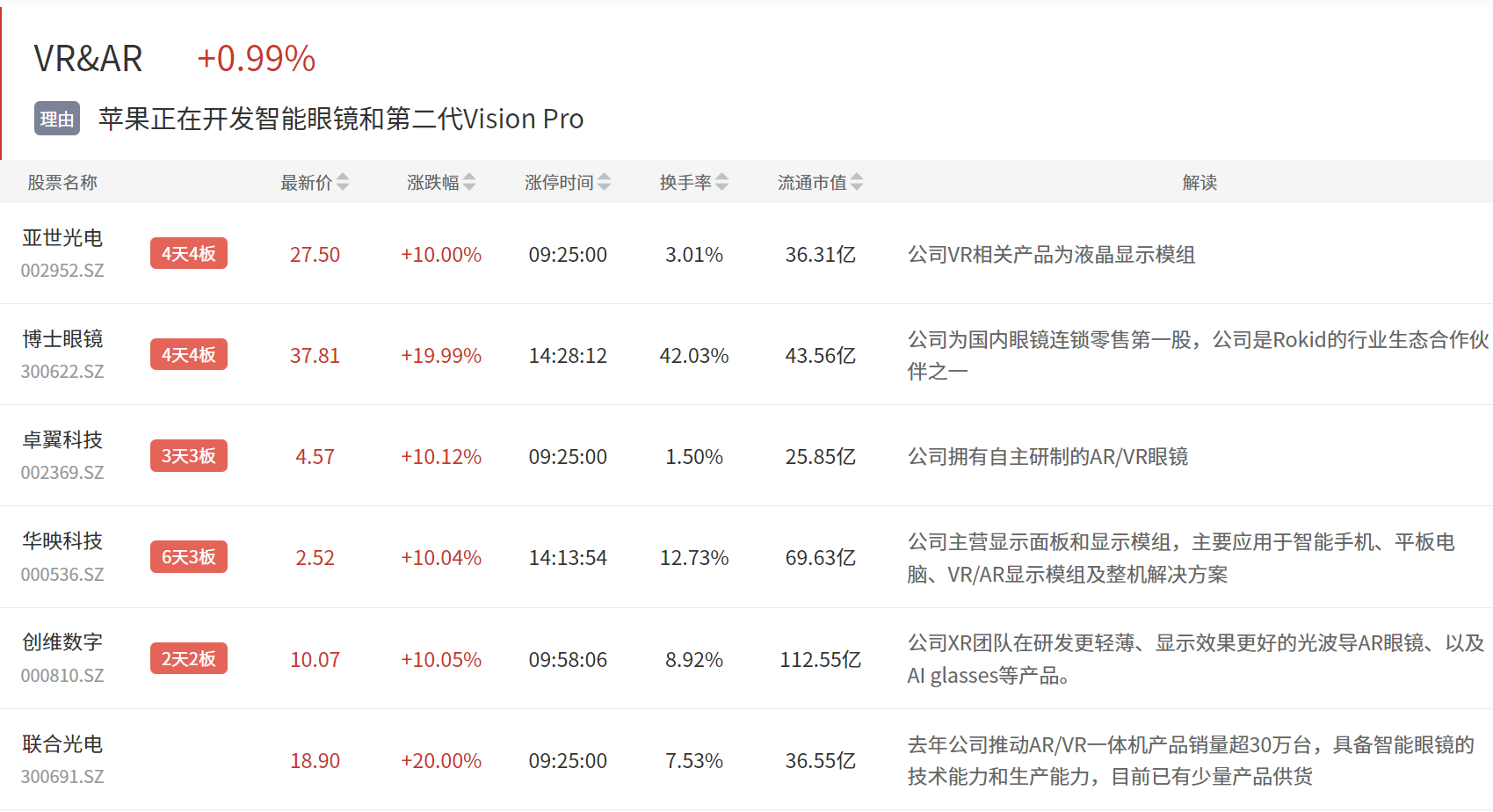The height and width of the screenshot is (812, 1493).
Task: Open the 亚世光电 stock link
Action: point(62,238)
